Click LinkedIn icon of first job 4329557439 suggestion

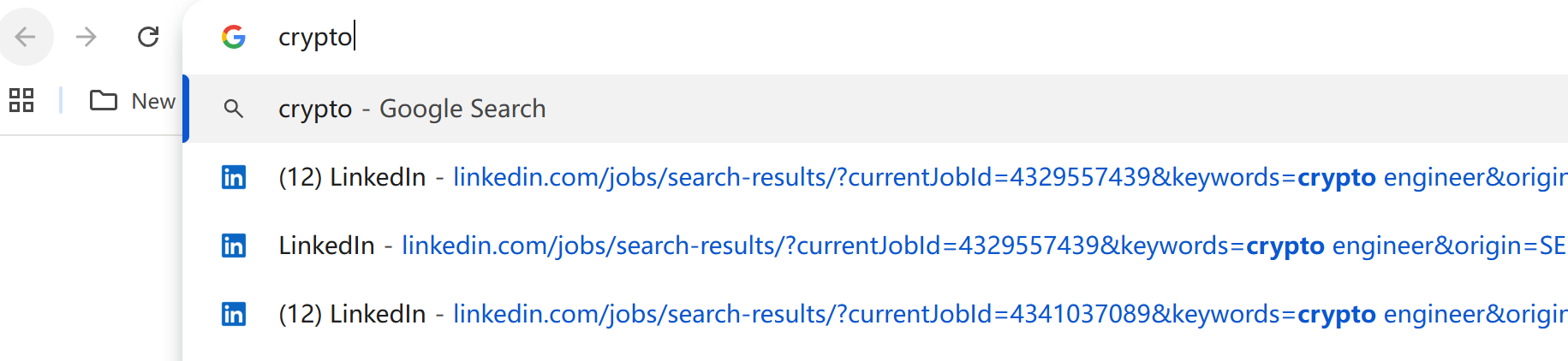click(x=234, y=177)
